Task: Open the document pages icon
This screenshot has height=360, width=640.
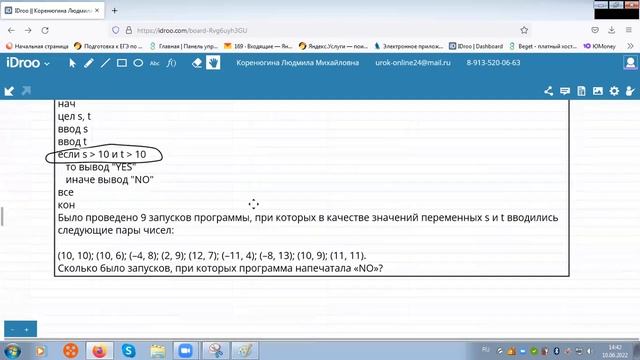Action: tap(581, 91)
